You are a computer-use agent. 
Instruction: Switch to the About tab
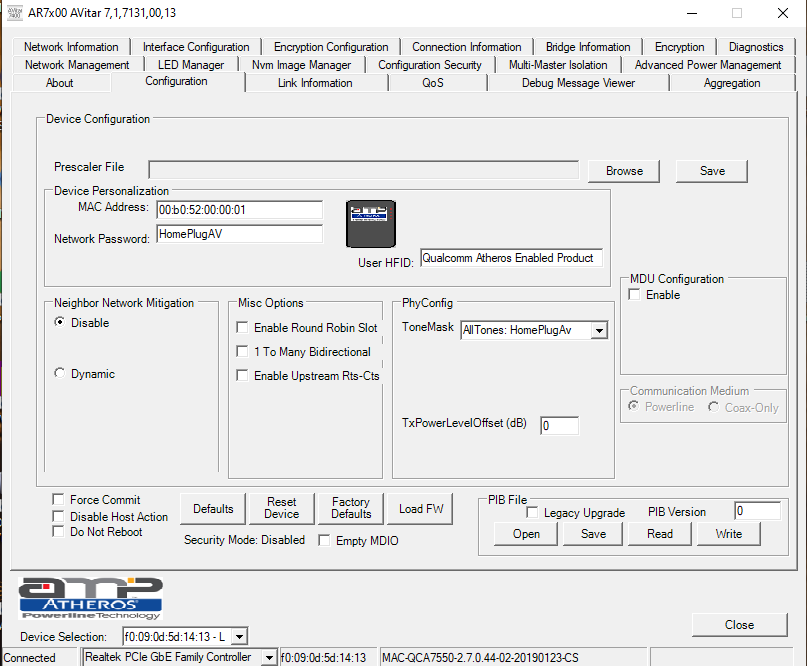(60, 83)
